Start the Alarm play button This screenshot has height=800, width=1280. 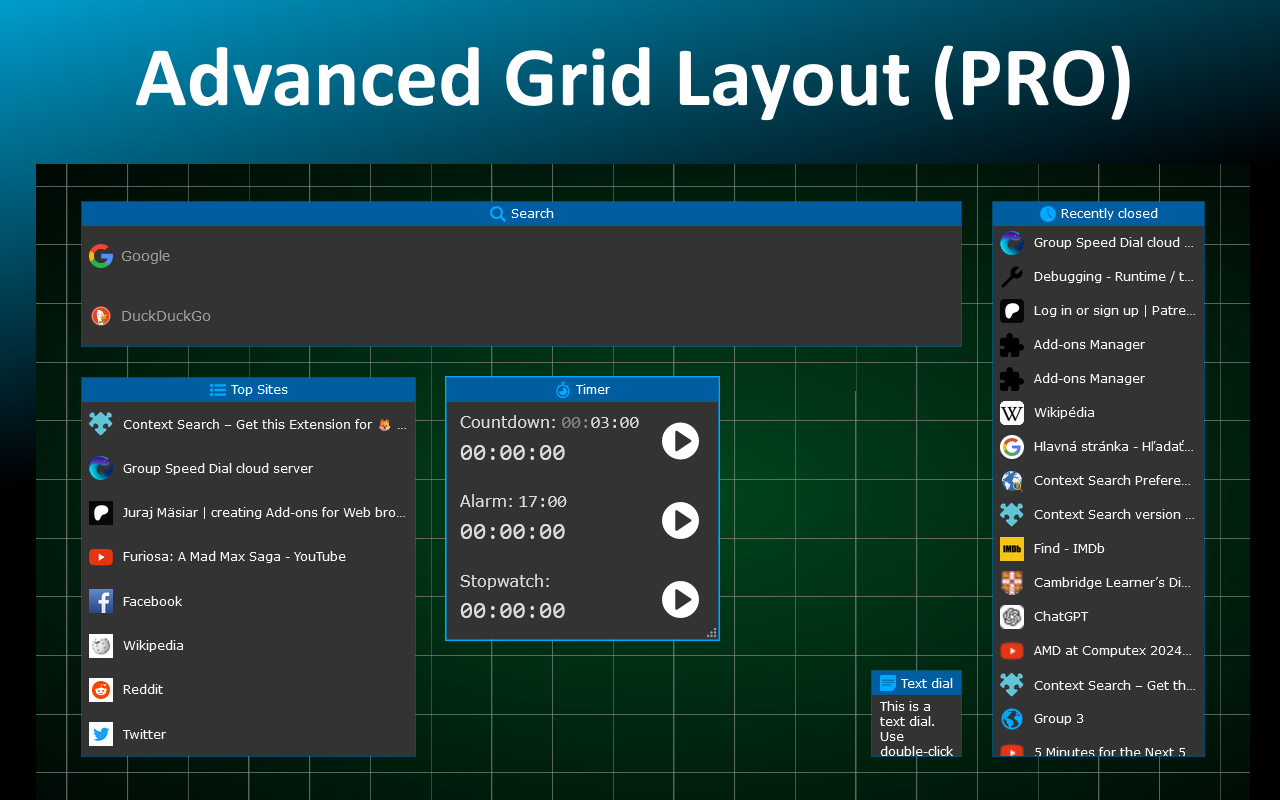(680, 520)
